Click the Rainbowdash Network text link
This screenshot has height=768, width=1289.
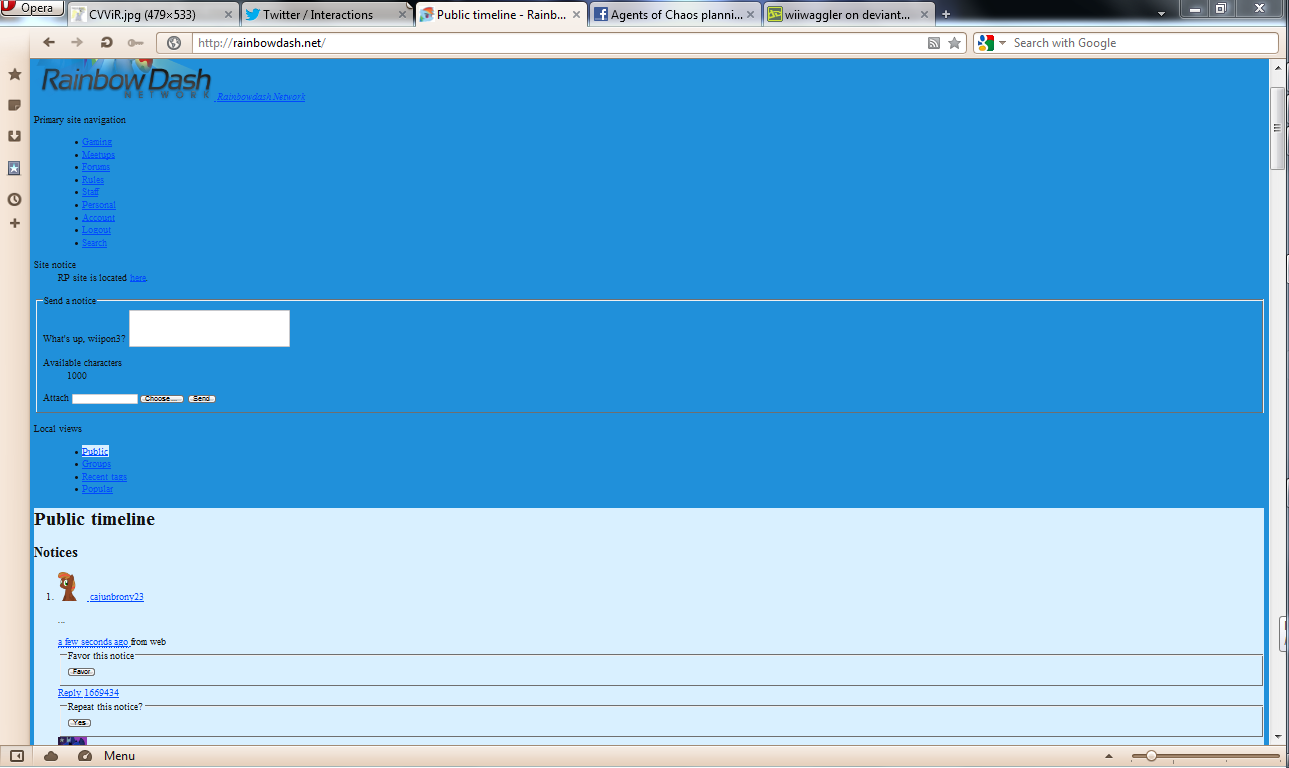click(x=261, y=97)
